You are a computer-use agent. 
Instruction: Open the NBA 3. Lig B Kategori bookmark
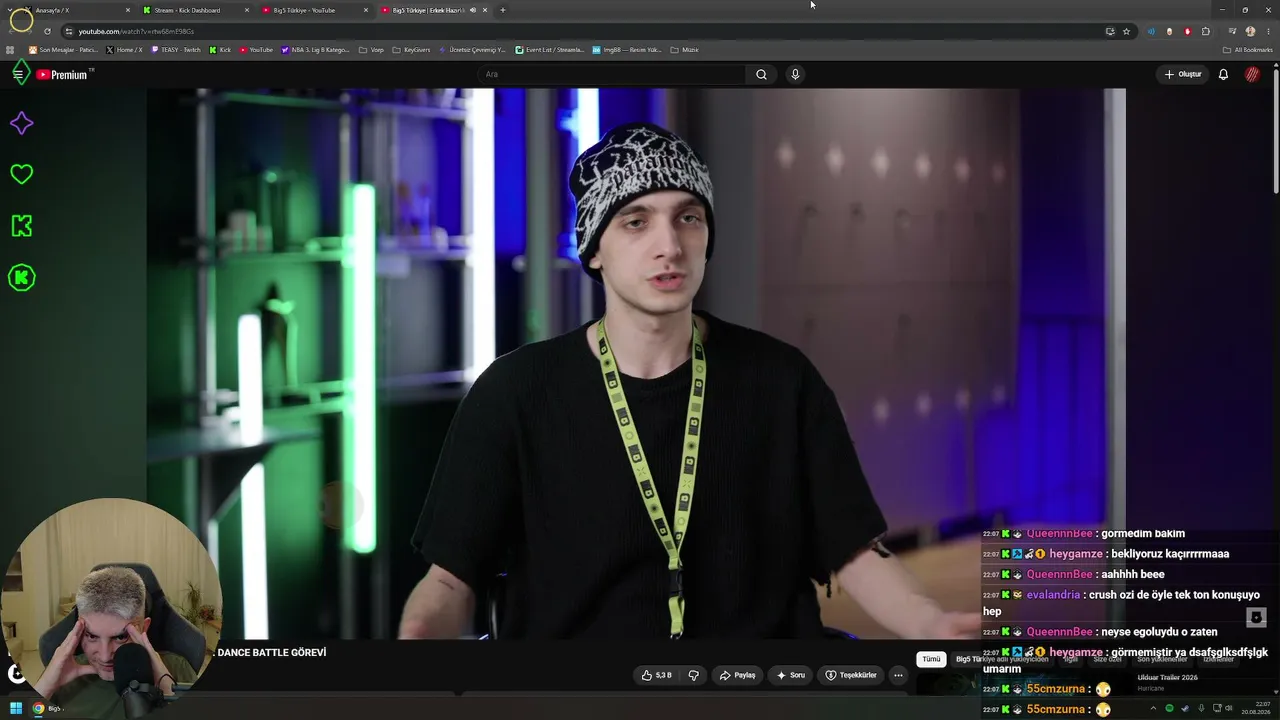point(316,50)
